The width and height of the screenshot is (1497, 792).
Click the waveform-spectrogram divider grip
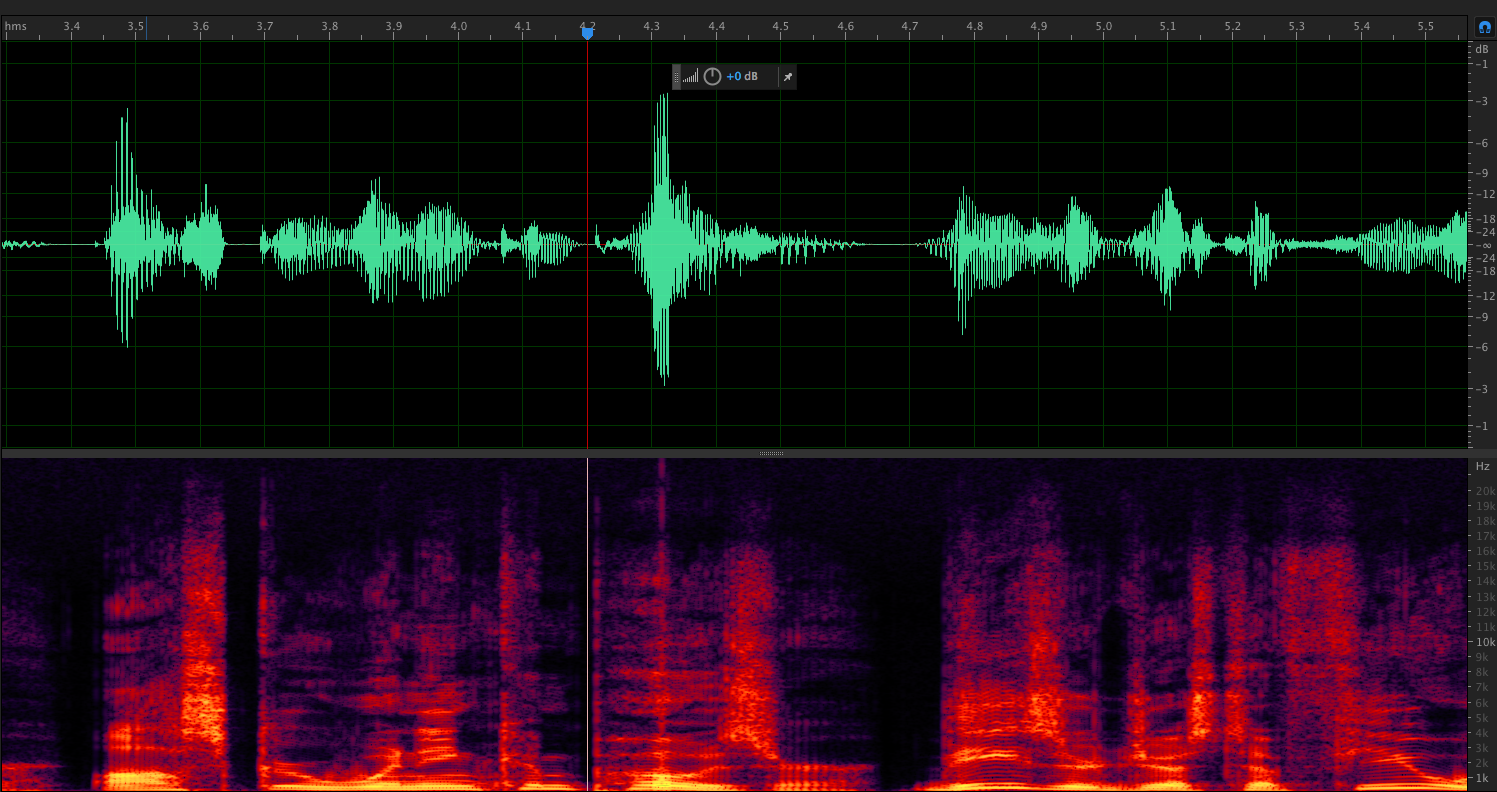[771, 453]
